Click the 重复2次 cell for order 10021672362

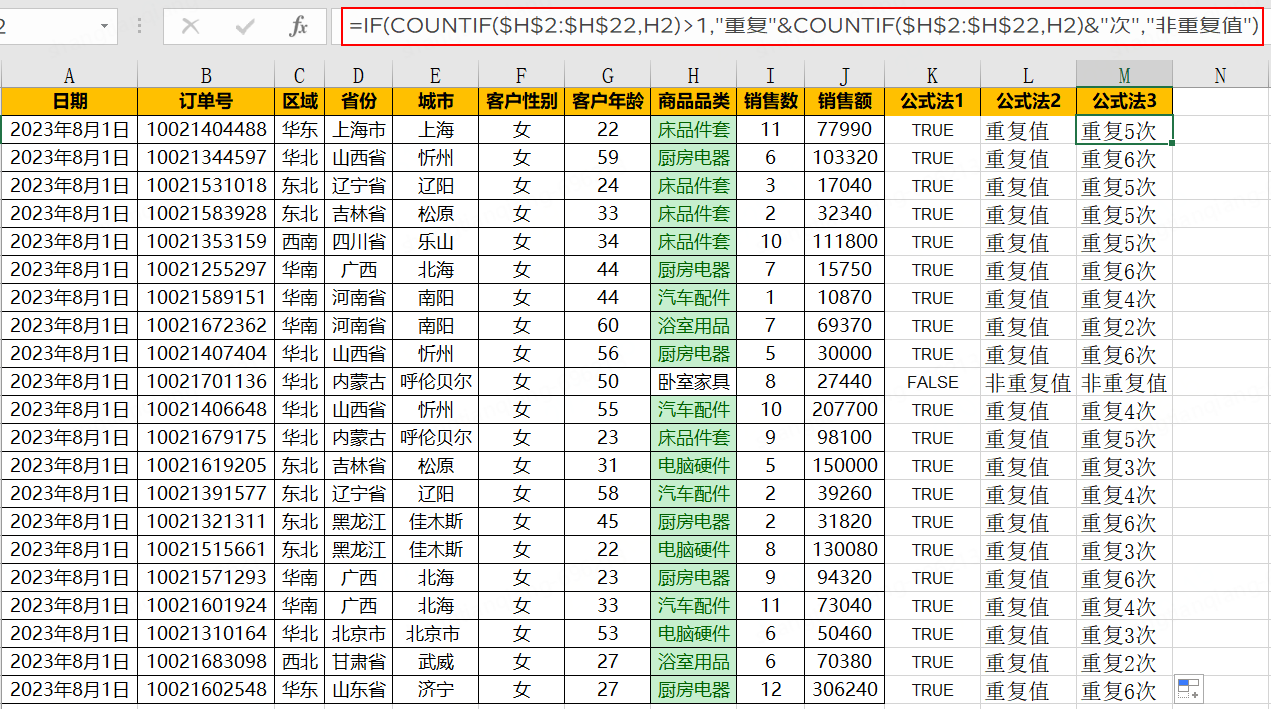pyautogui.click(x=1124, y=326)
